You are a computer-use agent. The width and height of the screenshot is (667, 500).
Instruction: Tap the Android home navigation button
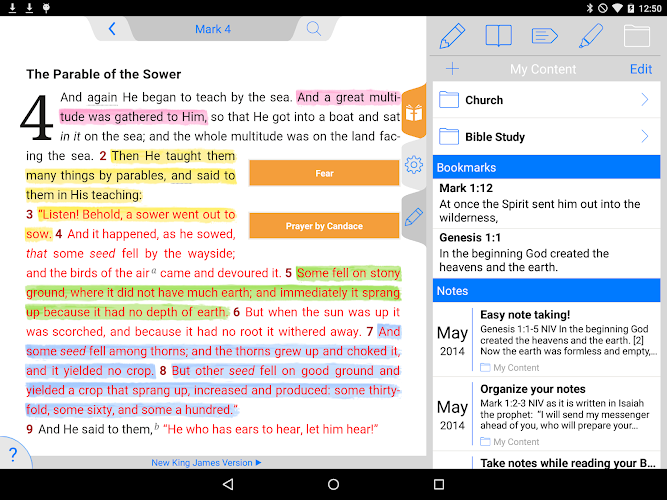click(x=334, y=484)
